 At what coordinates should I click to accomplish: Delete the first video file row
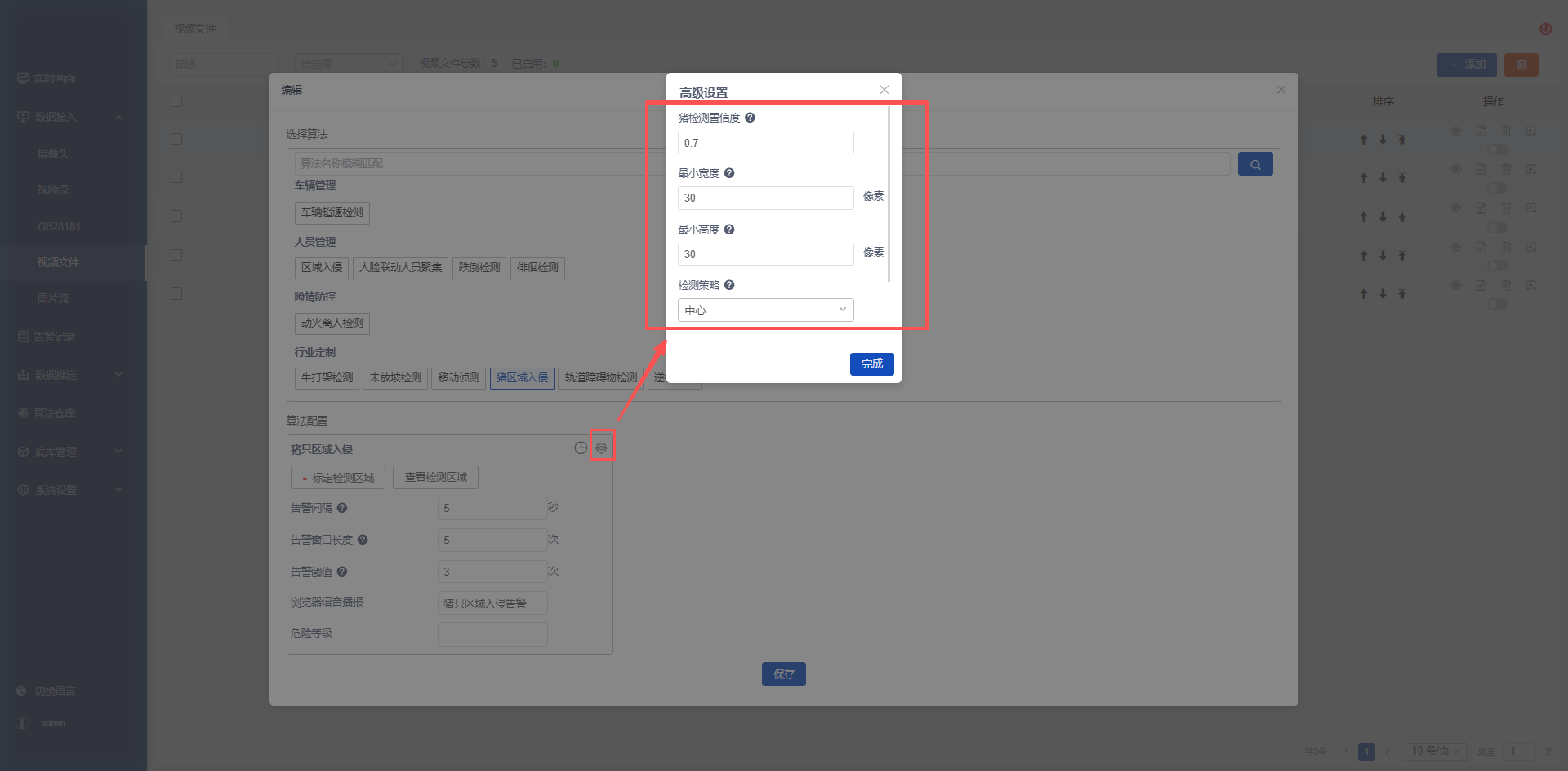click(1506, 131)
